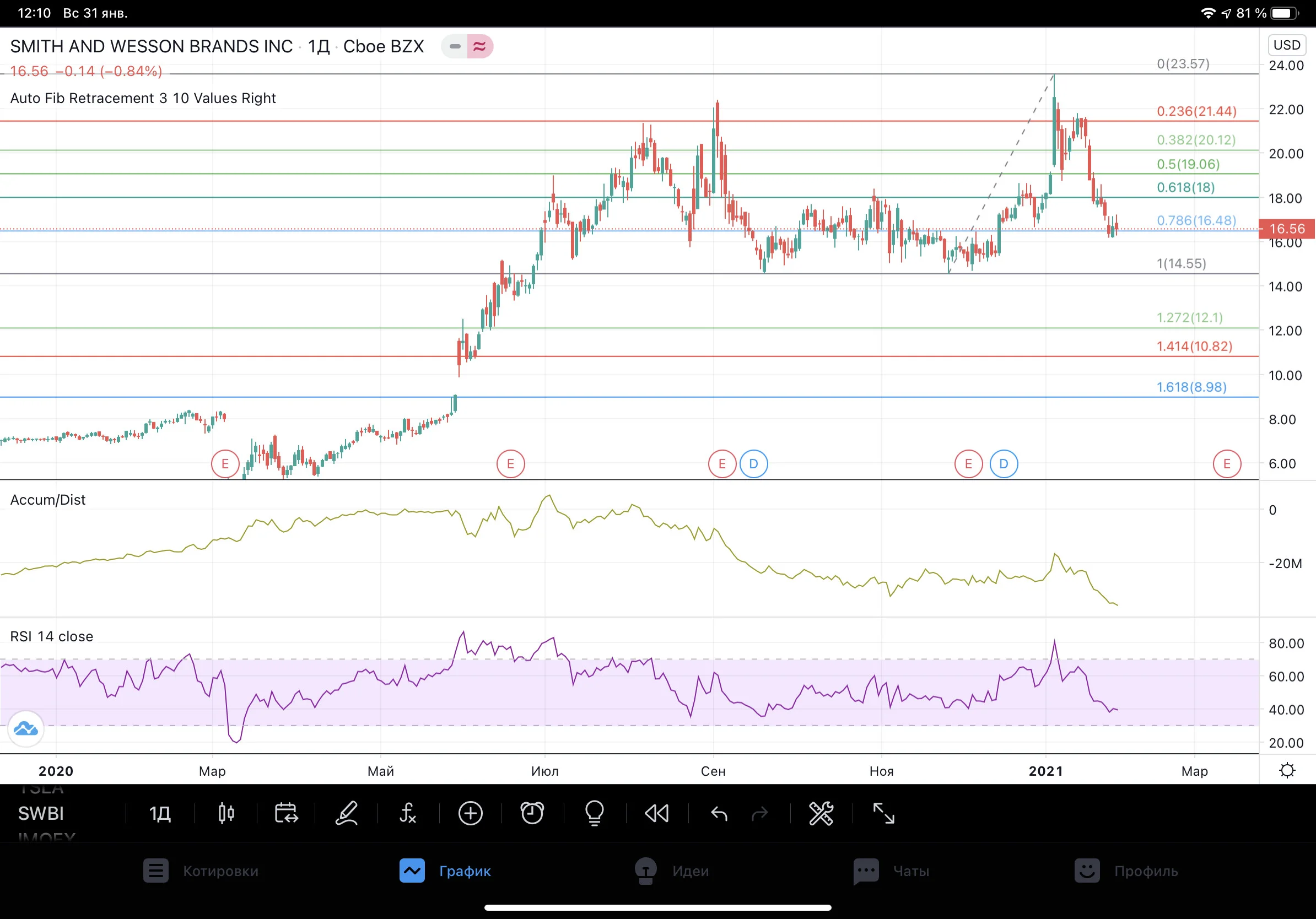Tap the date range calendar icon

(286, 813)
